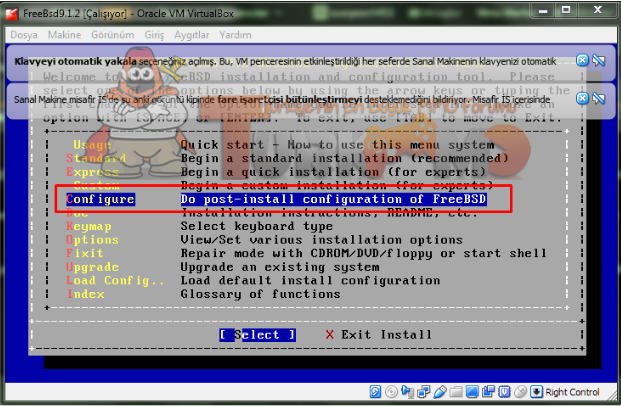Click the optical disc status icon
The image size is (621, 406).
391,392
